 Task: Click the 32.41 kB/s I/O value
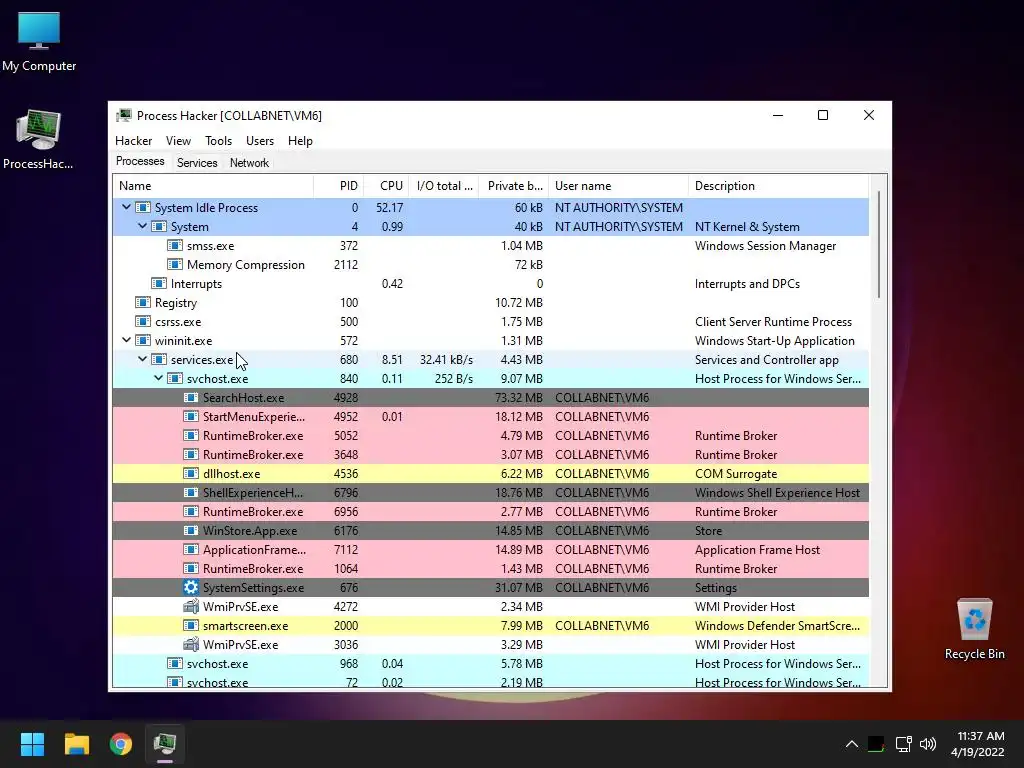(446, 360)
